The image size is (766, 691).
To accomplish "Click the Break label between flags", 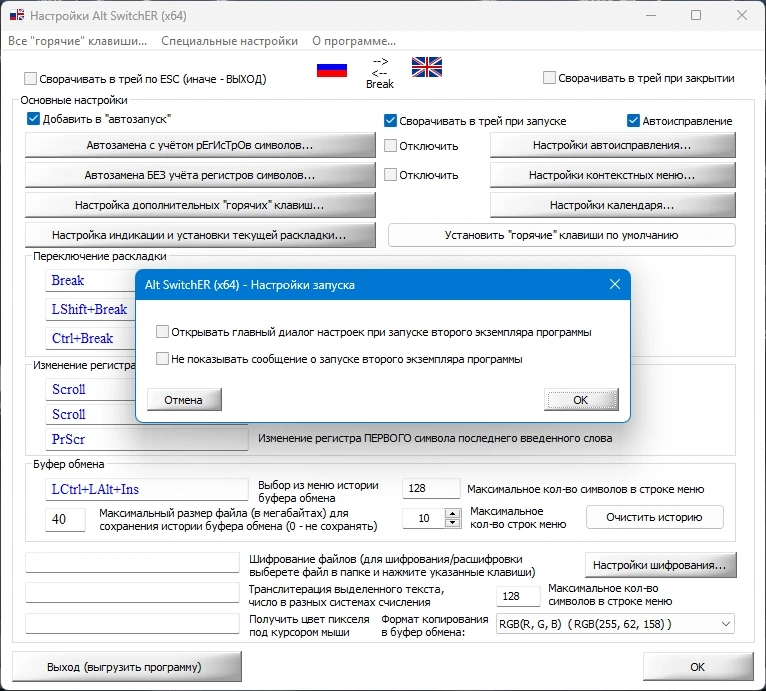I will pyautogui.click(x=380, y=84).
